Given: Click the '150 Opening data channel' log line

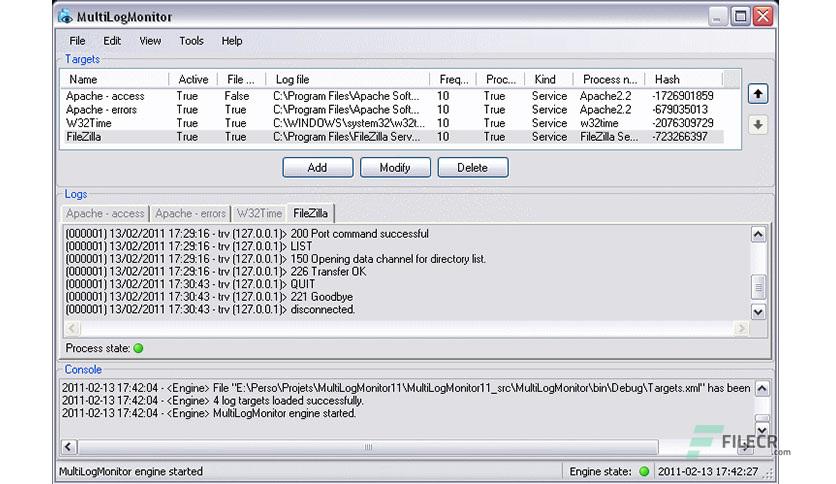Looking at the screenshot, I should pos(276,259).
